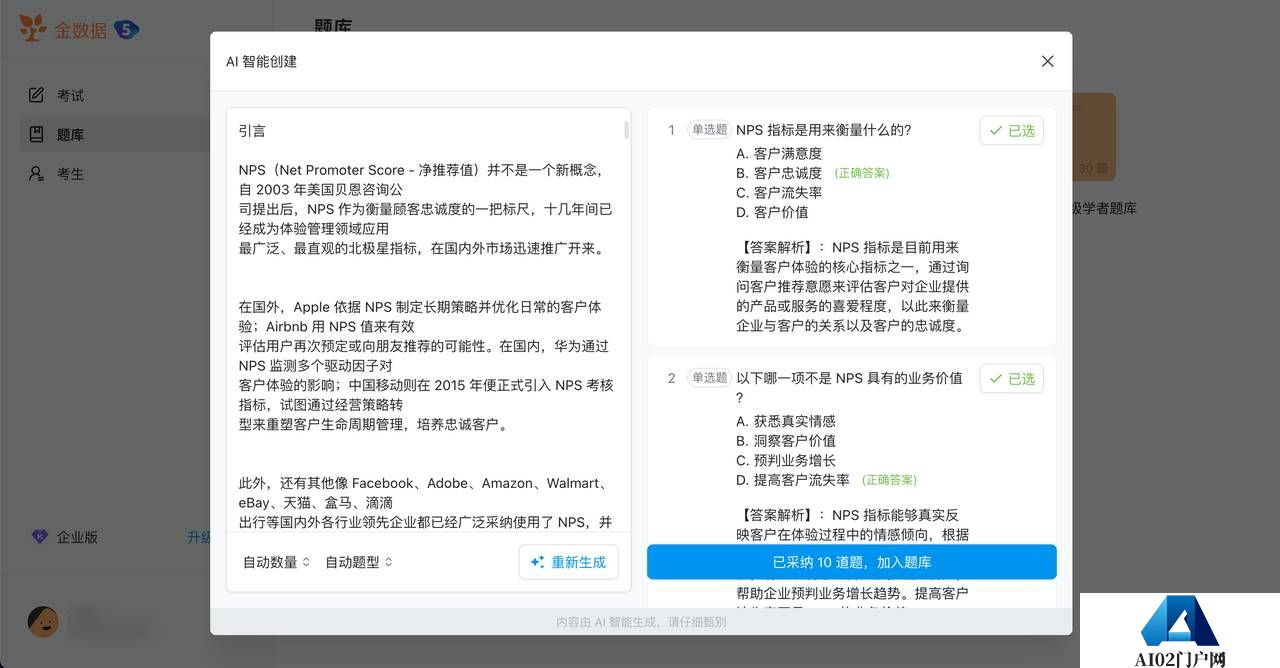Select option D. 提高客户流失率
1280x668 pixels.
793,480
